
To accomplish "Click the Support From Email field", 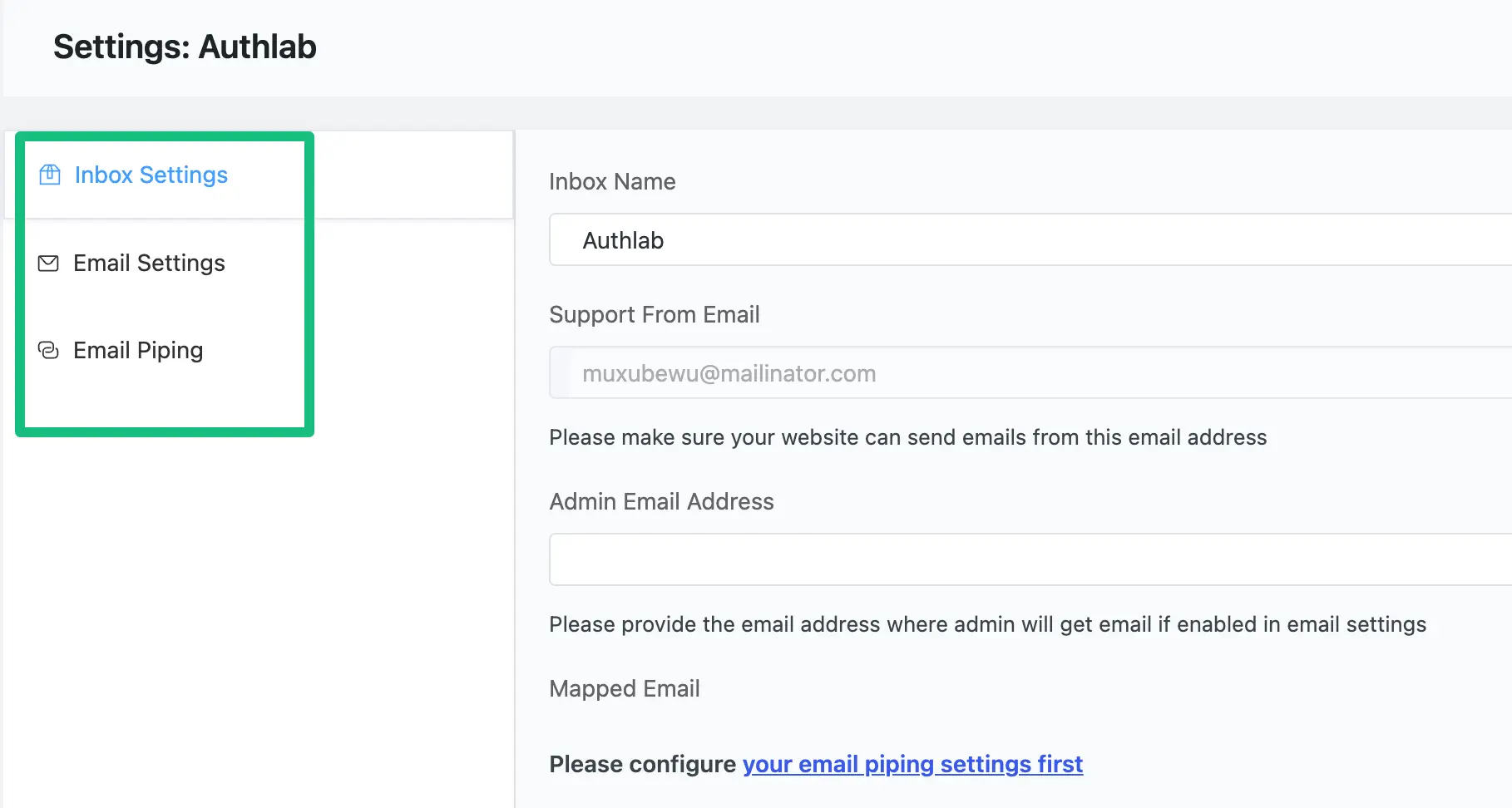I will [x=1030, y=373].
